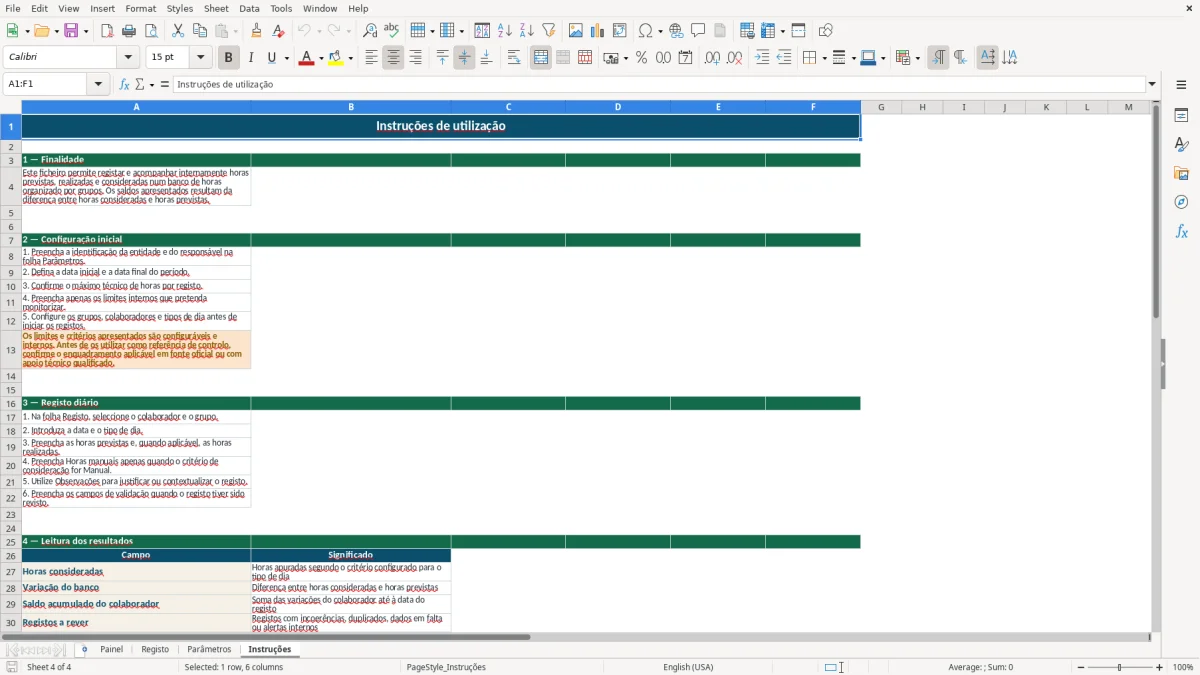Click the Insert Comment icon

[698, 31]
